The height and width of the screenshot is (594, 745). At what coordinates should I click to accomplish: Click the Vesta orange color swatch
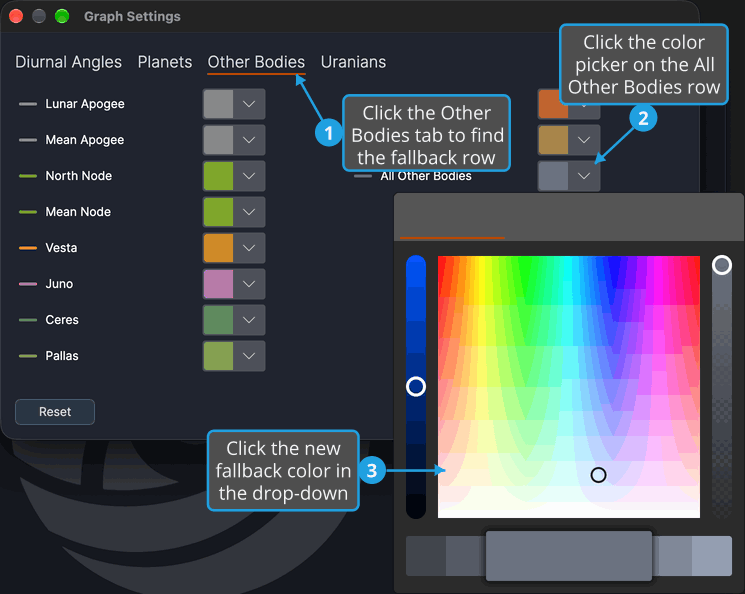(219, 248)
